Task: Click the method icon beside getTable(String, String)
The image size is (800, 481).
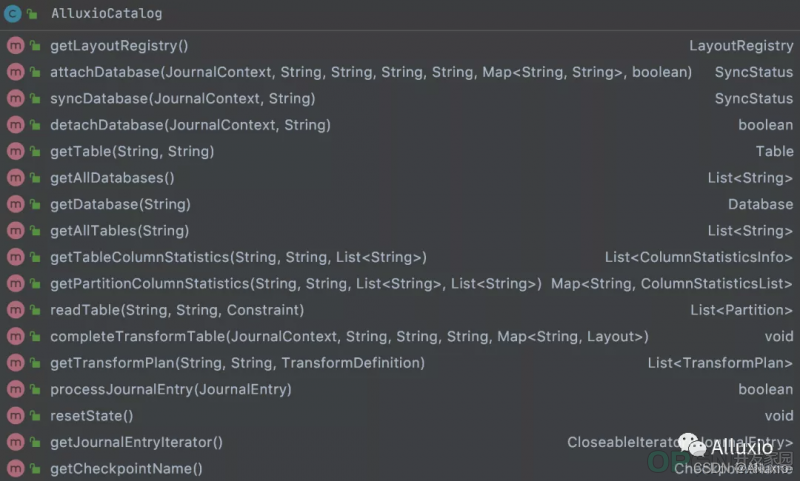Action: (x=15, y=151)
